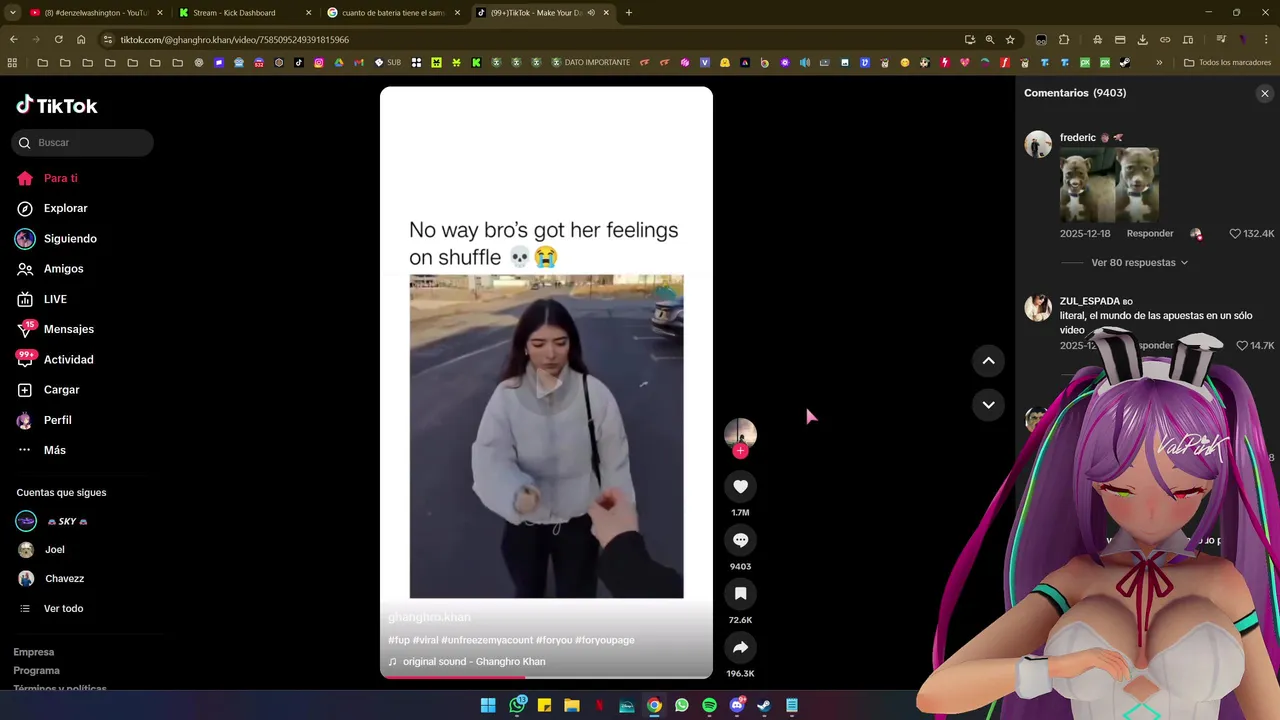Open original sound - Ghanghro Khan
The height and width of the screenshot is (720, 1280).
click(x=474, y=662)
